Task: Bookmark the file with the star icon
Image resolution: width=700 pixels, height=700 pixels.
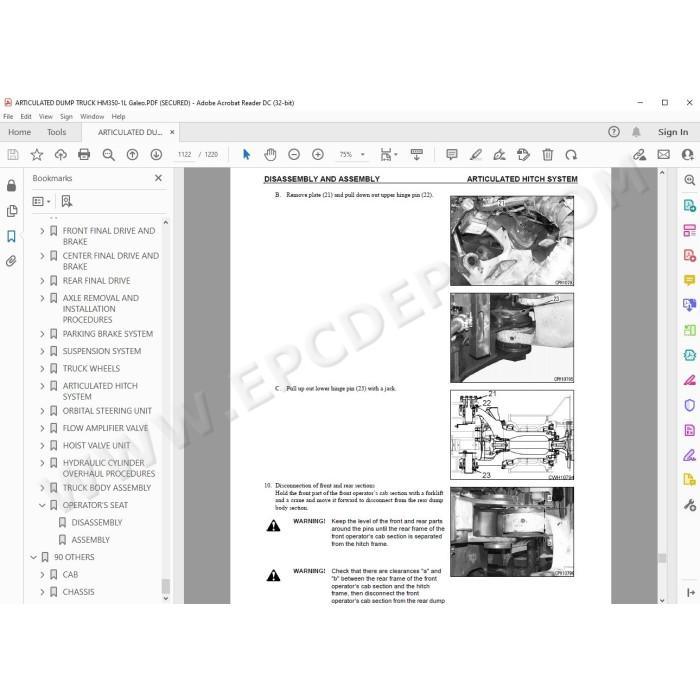Action: click(37, 154)
